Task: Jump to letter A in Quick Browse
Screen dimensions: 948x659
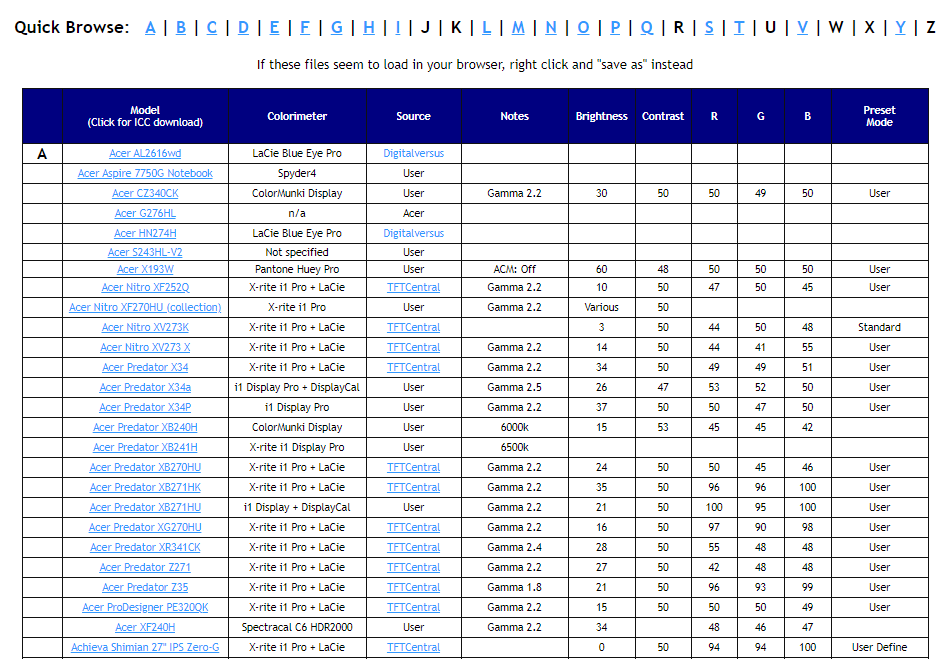Action: coord(151,28)
